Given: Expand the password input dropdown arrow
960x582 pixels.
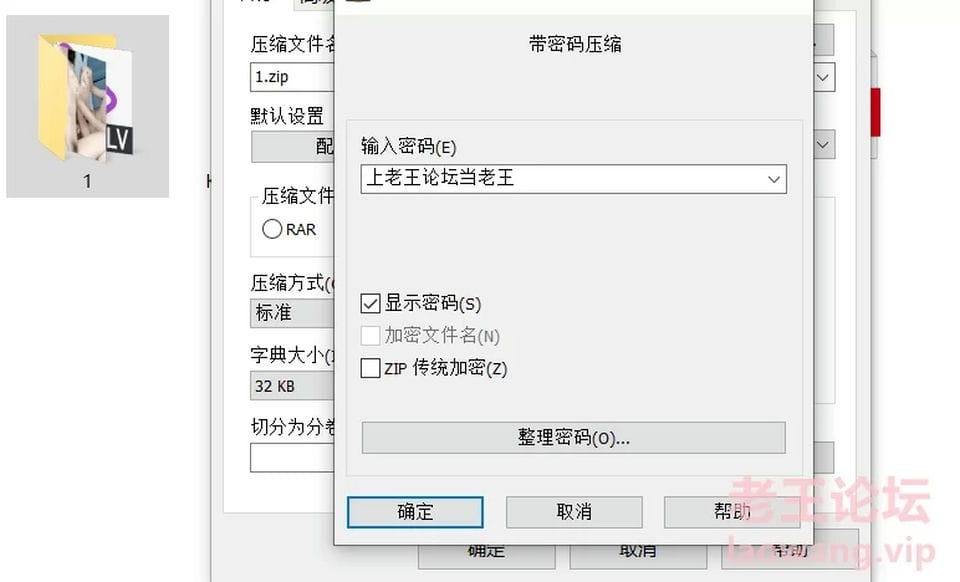Looking at the screenshot, I should (774, 179).
